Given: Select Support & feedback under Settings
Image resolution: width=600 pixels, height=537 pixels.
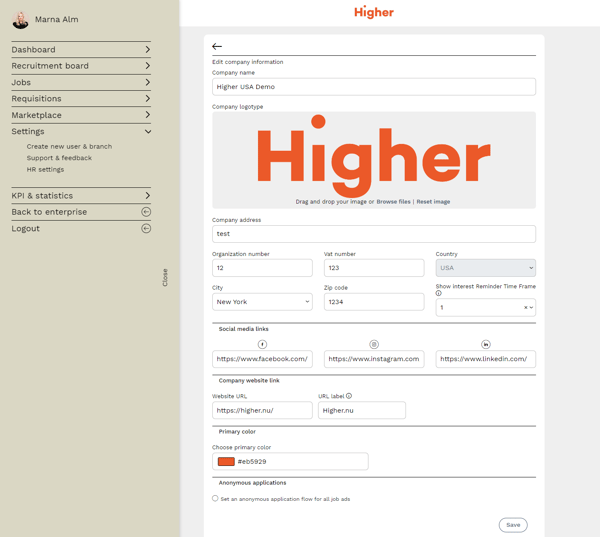Looking at the screenshot, I should [x=59, y=158].
